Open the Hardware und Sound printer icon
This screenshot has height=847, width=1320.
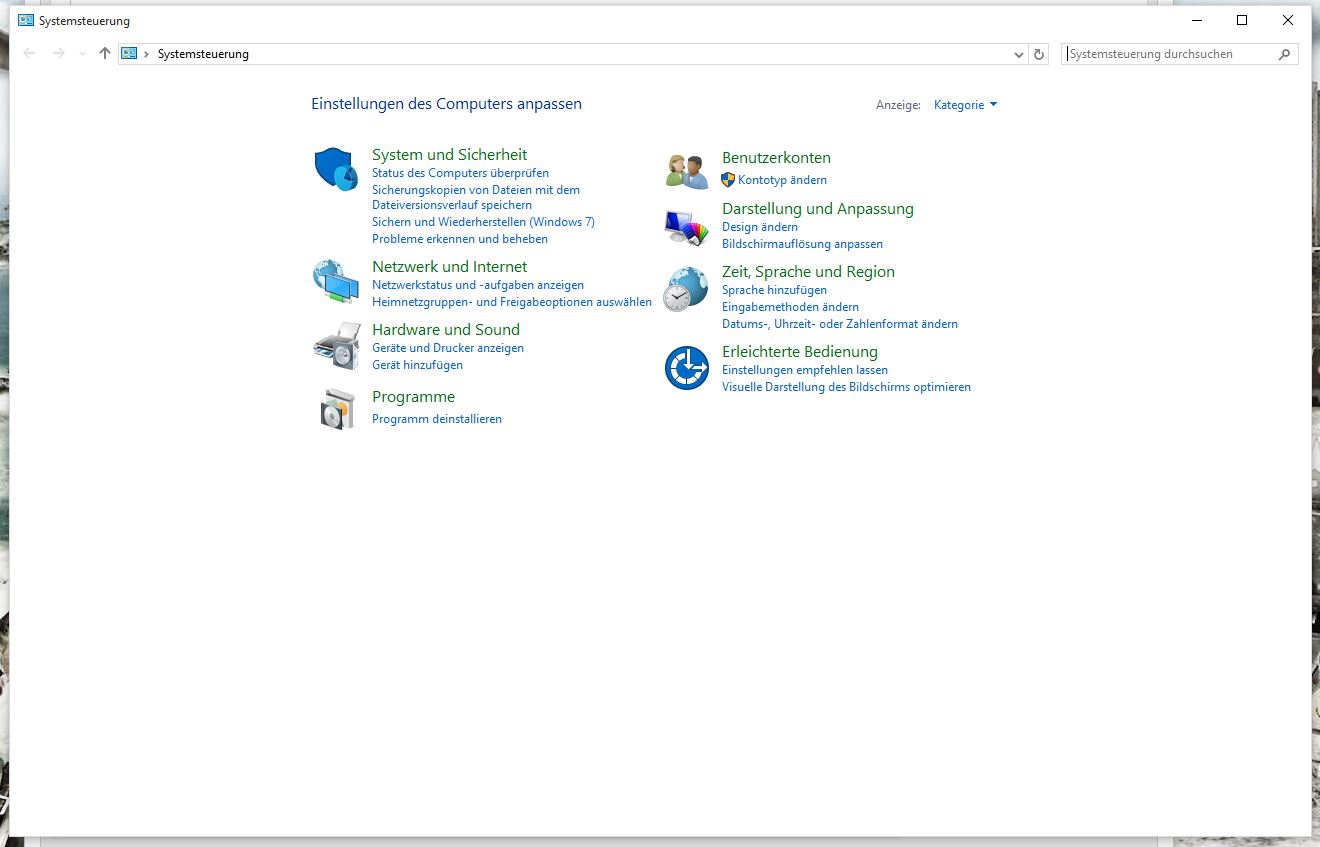tap(336, 346)
